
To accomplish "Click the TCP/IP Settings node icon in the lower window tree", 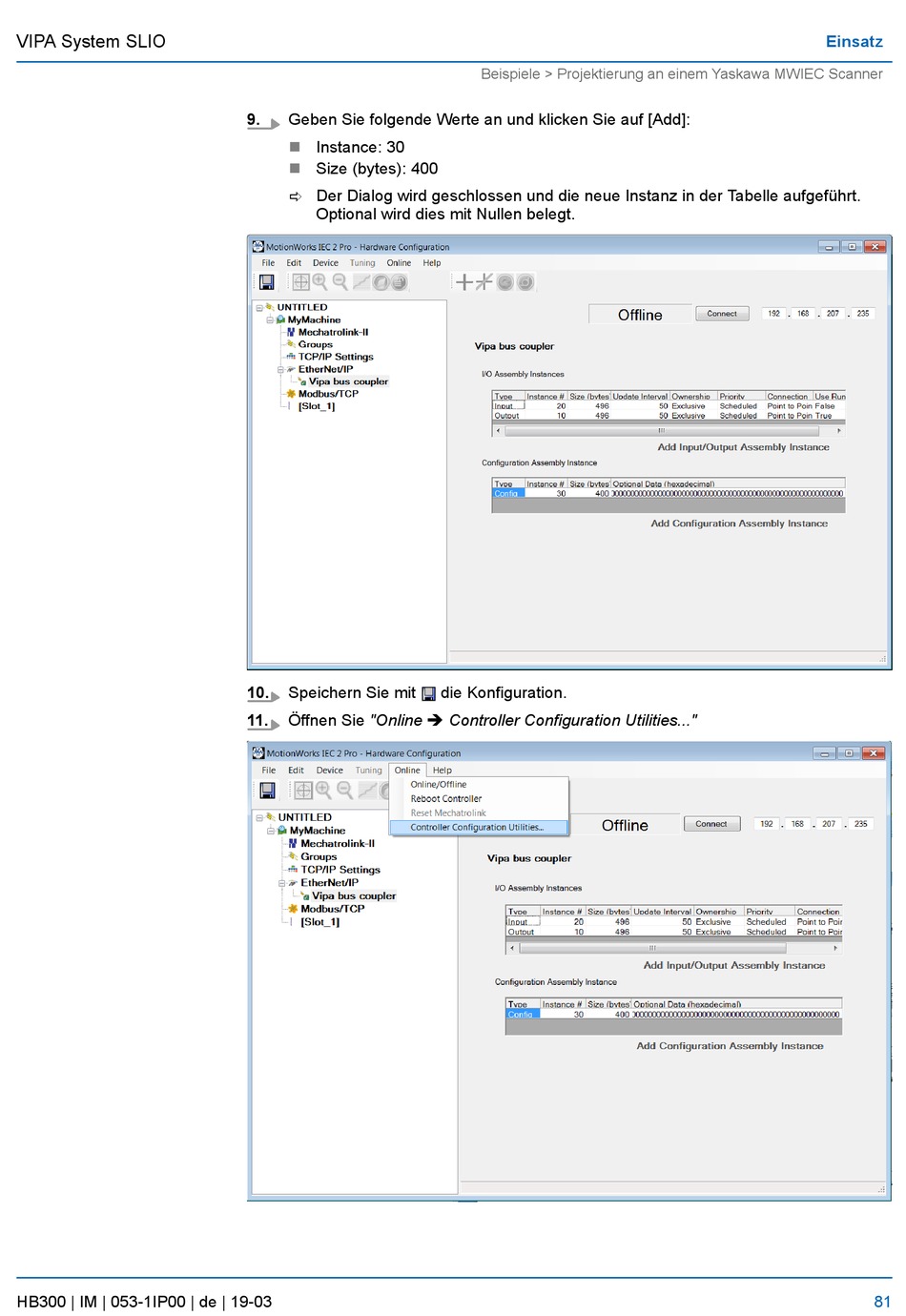I will tap(294, 870).
